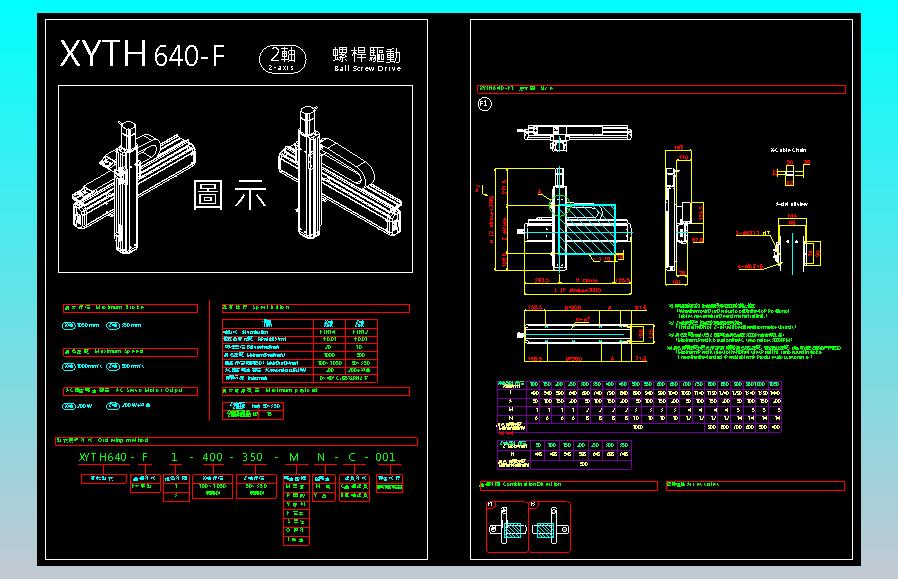Click the 'X Cable Chain' label
This screenshot has height=579, width=898.
[789, 150]
